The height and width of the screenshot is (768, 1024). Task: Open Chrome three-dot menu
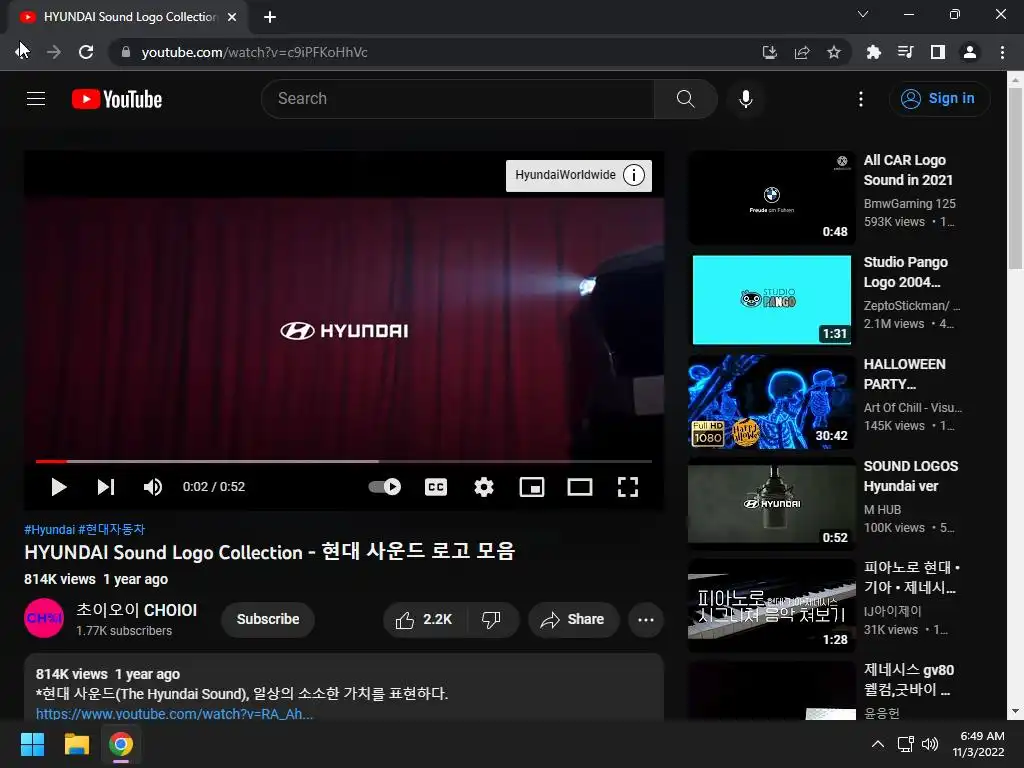coord(1002,52)
